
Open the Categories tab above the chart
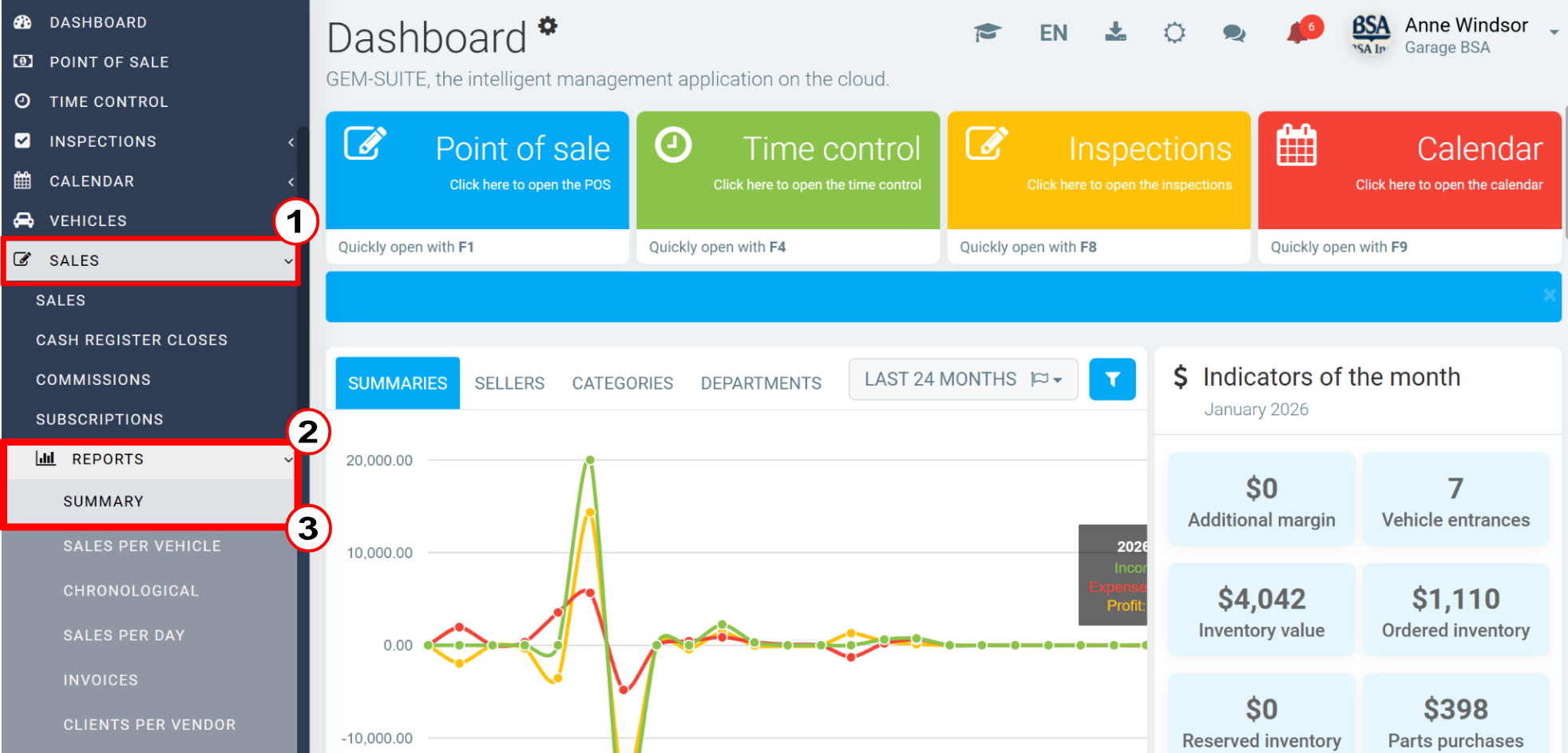(621, 382)
